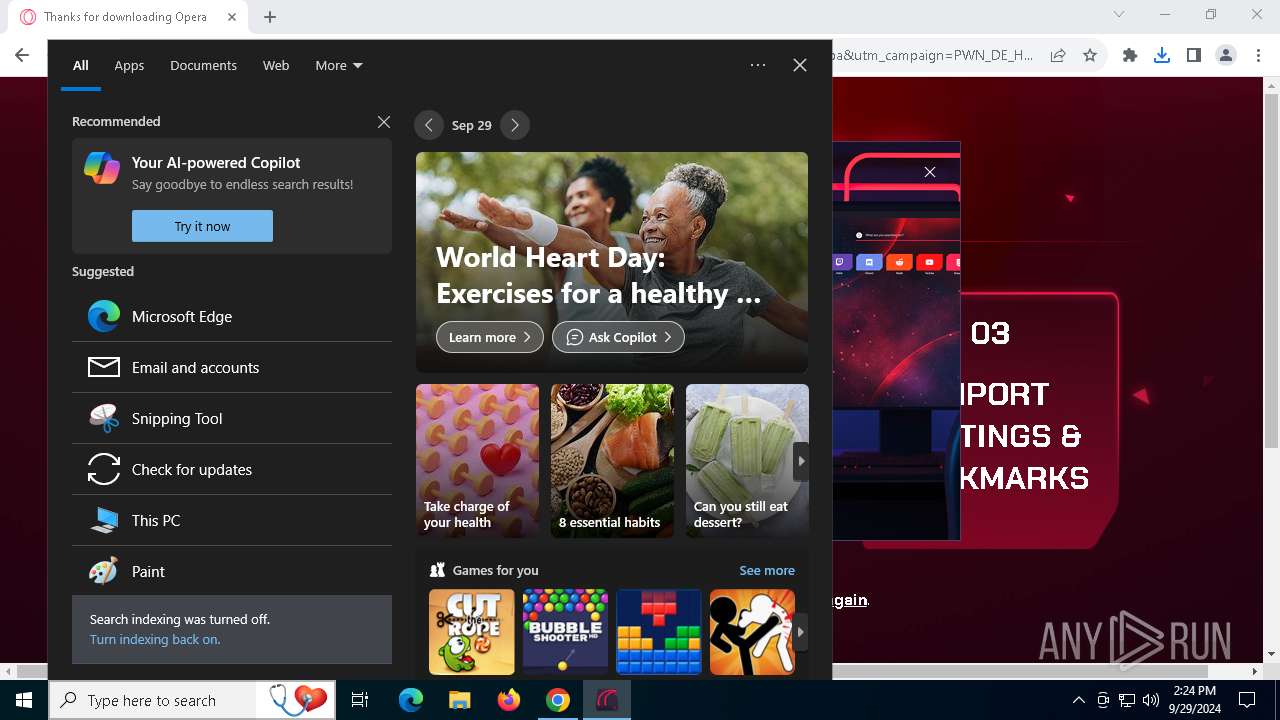Click the Chrome horizontal scrollbar
This screenshot has width=1280, height=720.
610,671
